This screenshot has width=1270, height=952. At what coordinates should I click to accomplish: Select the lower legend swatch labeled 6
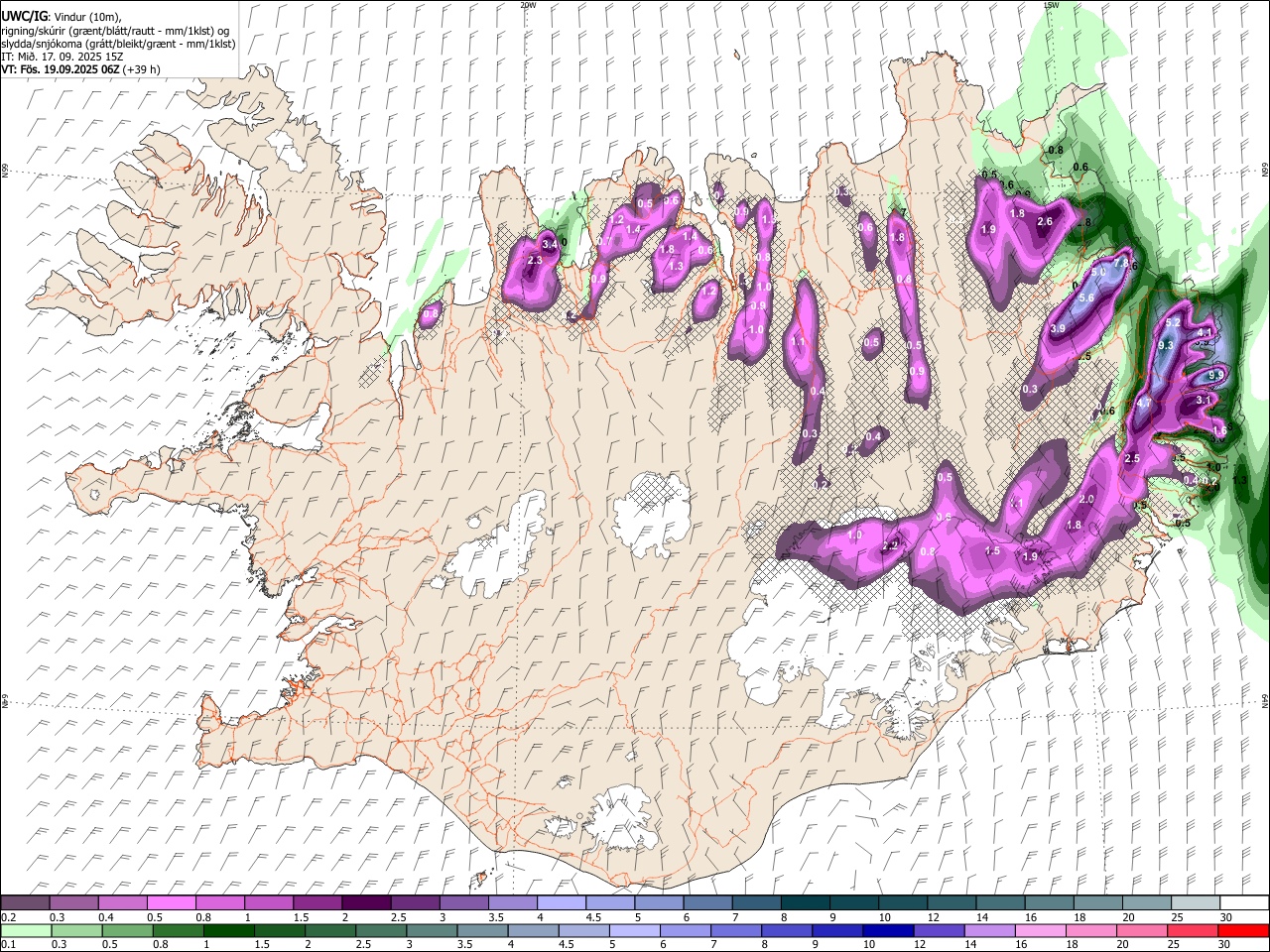coord(686,931)
